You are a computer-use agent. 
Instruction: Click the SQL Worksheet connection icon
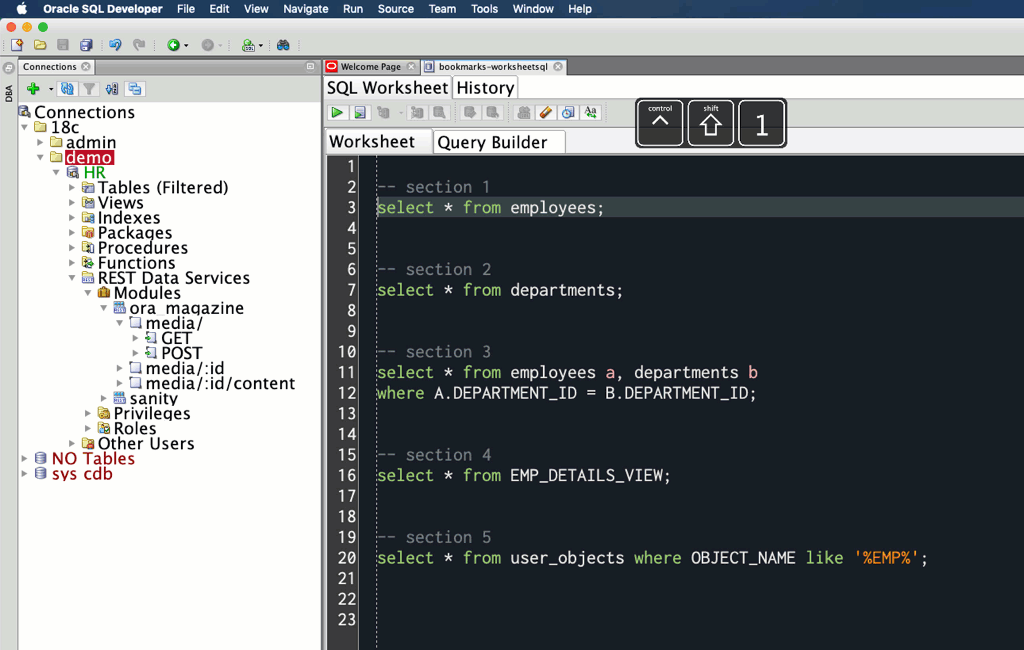pyautogui.click(x=248, y=45)
